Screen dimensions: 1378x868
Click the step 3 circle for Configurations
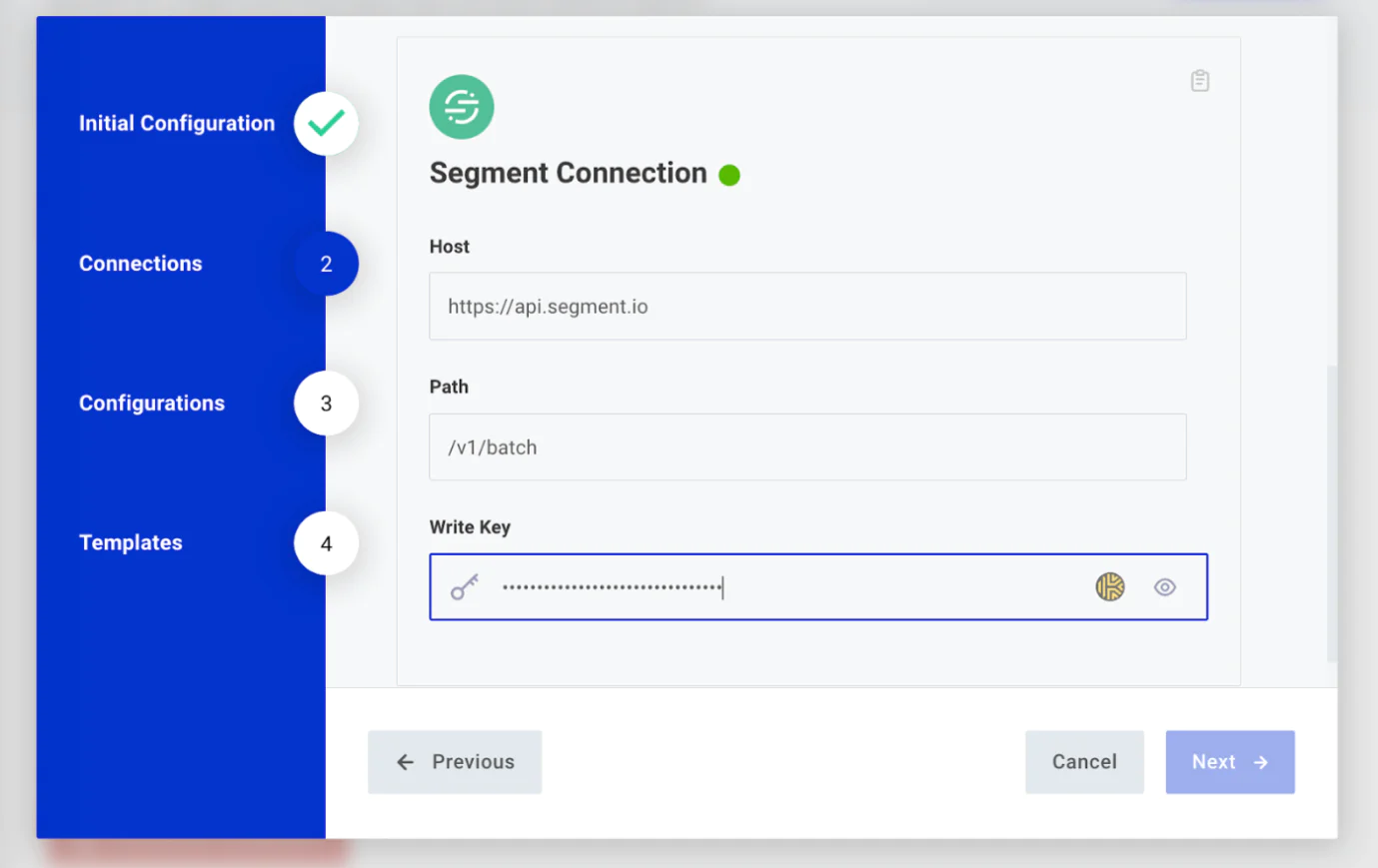(x=325, y=403)
